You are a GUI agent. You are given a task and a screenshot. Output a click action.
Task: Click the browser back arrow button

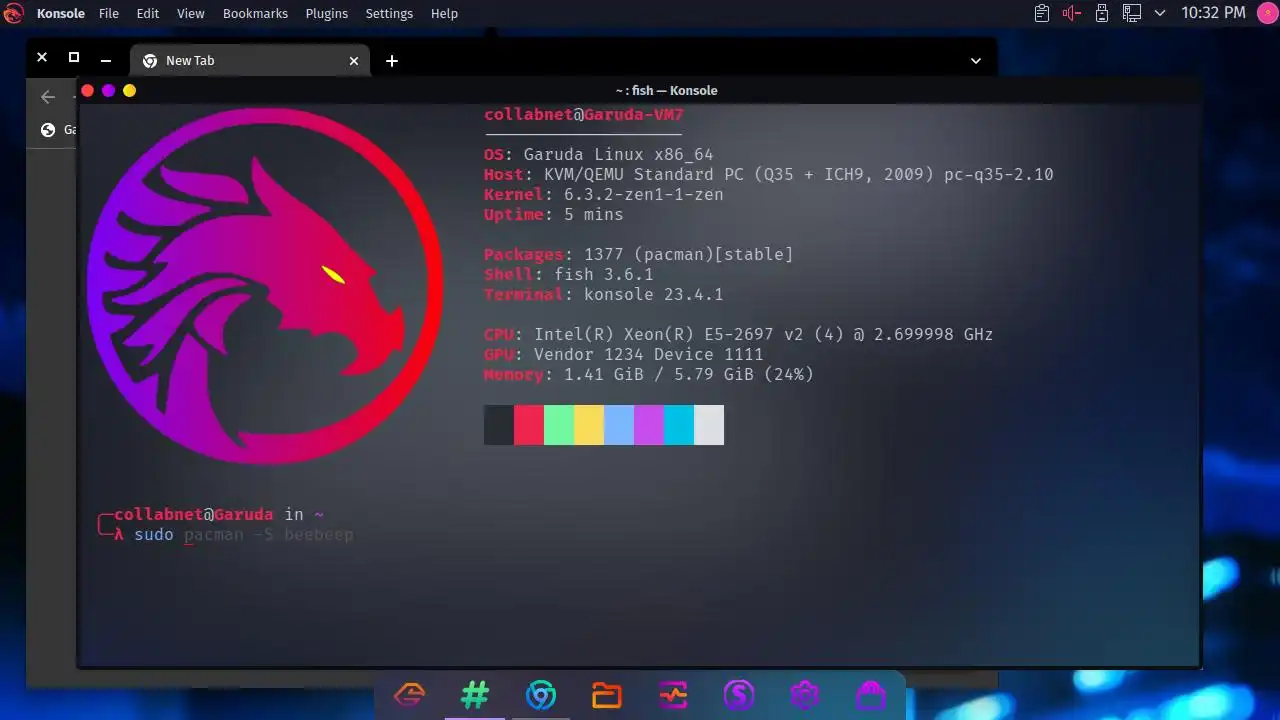click(48, 97)
